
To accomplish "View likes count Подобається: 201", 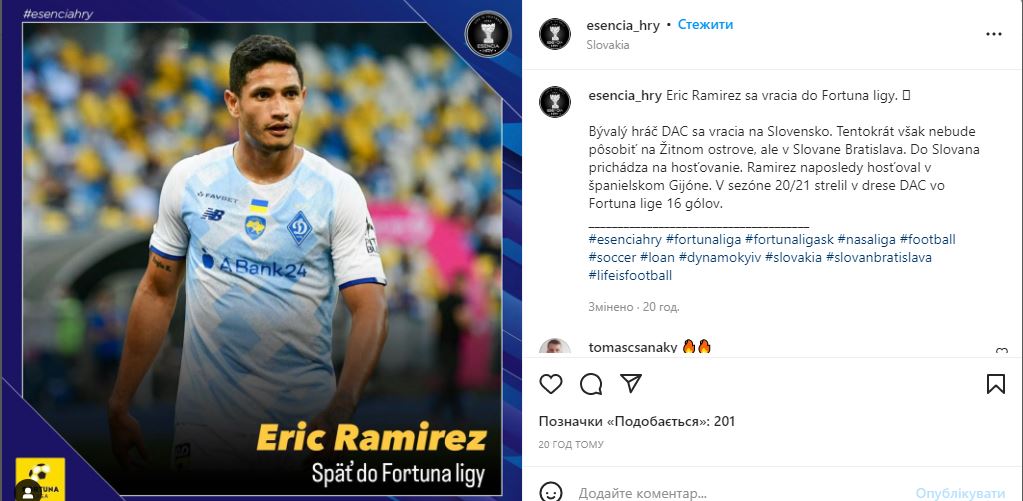I will 637,421.
